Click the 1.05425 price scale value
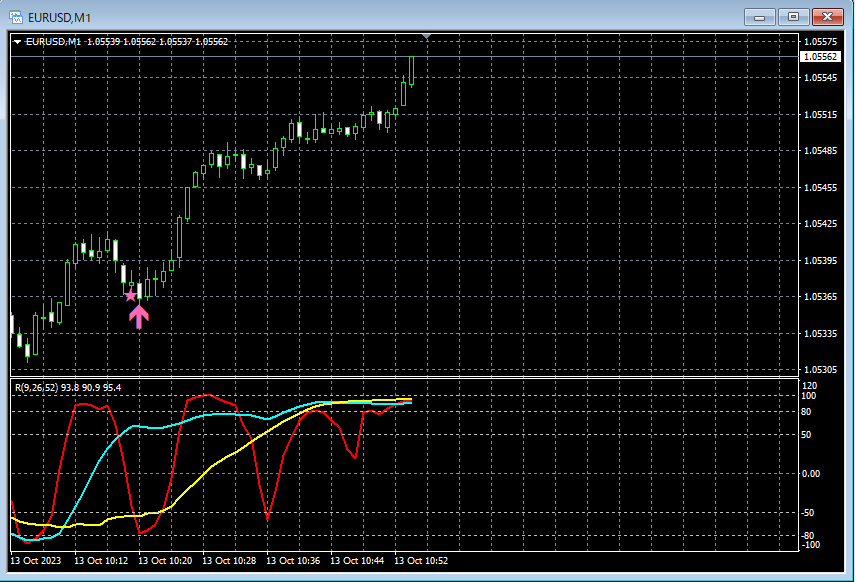Screen dimensions: 856x582 click(821, 224)
